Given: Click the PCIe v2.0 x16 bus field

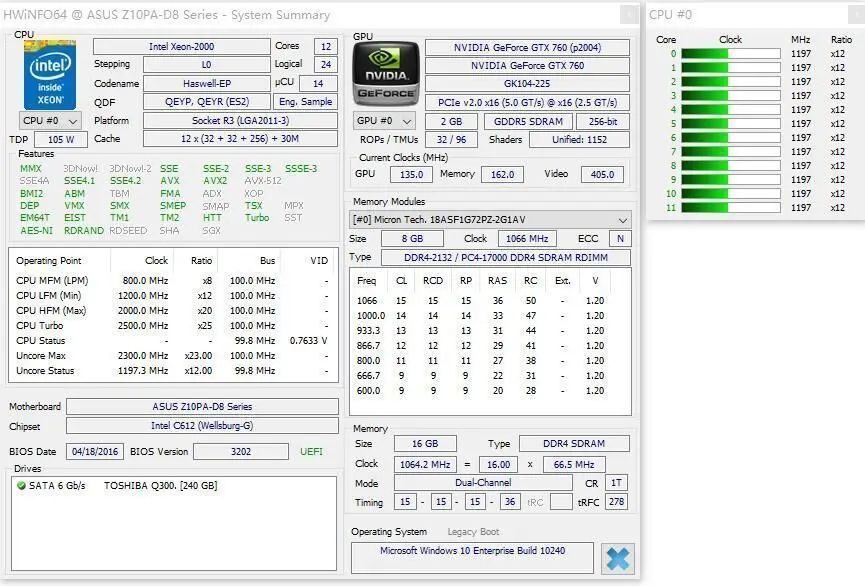Looking at the screenshot, I should point(527,103).
